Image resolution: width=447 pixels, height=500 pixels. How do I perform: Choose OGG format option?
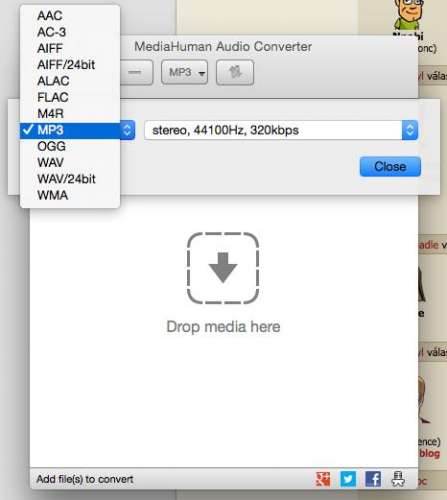pos(70,146)
